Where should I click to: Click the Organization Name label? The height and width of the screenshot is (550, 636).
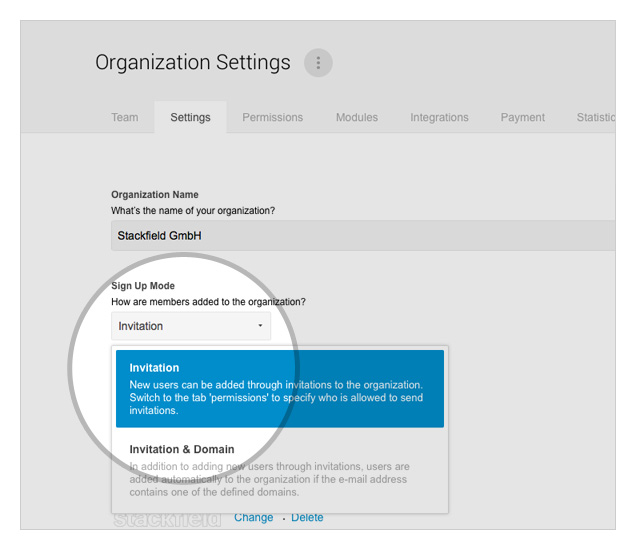(x=155, y=194)
